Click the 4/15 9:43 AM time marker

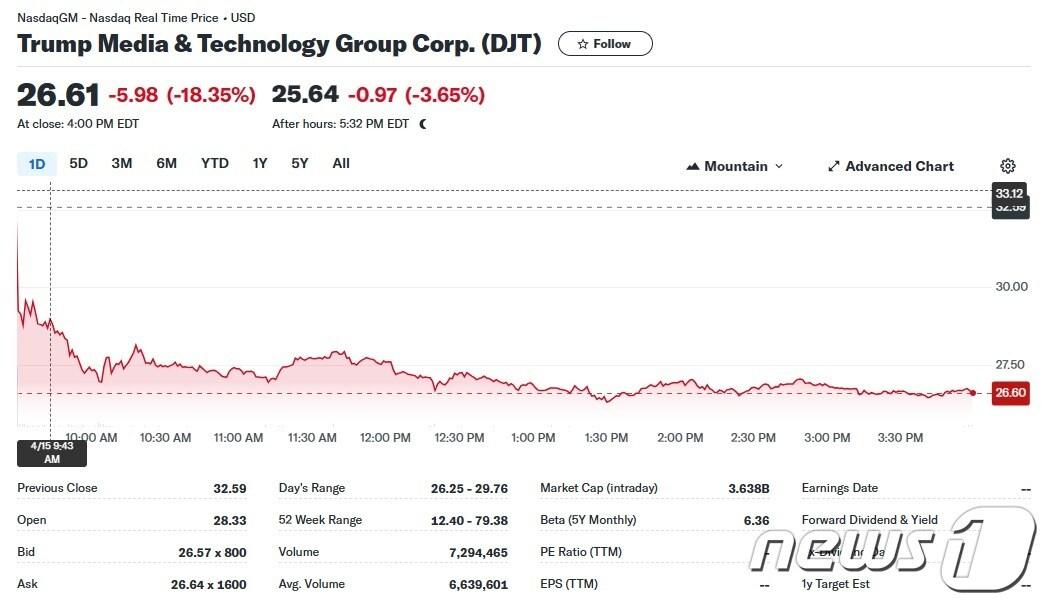[52, 453]
